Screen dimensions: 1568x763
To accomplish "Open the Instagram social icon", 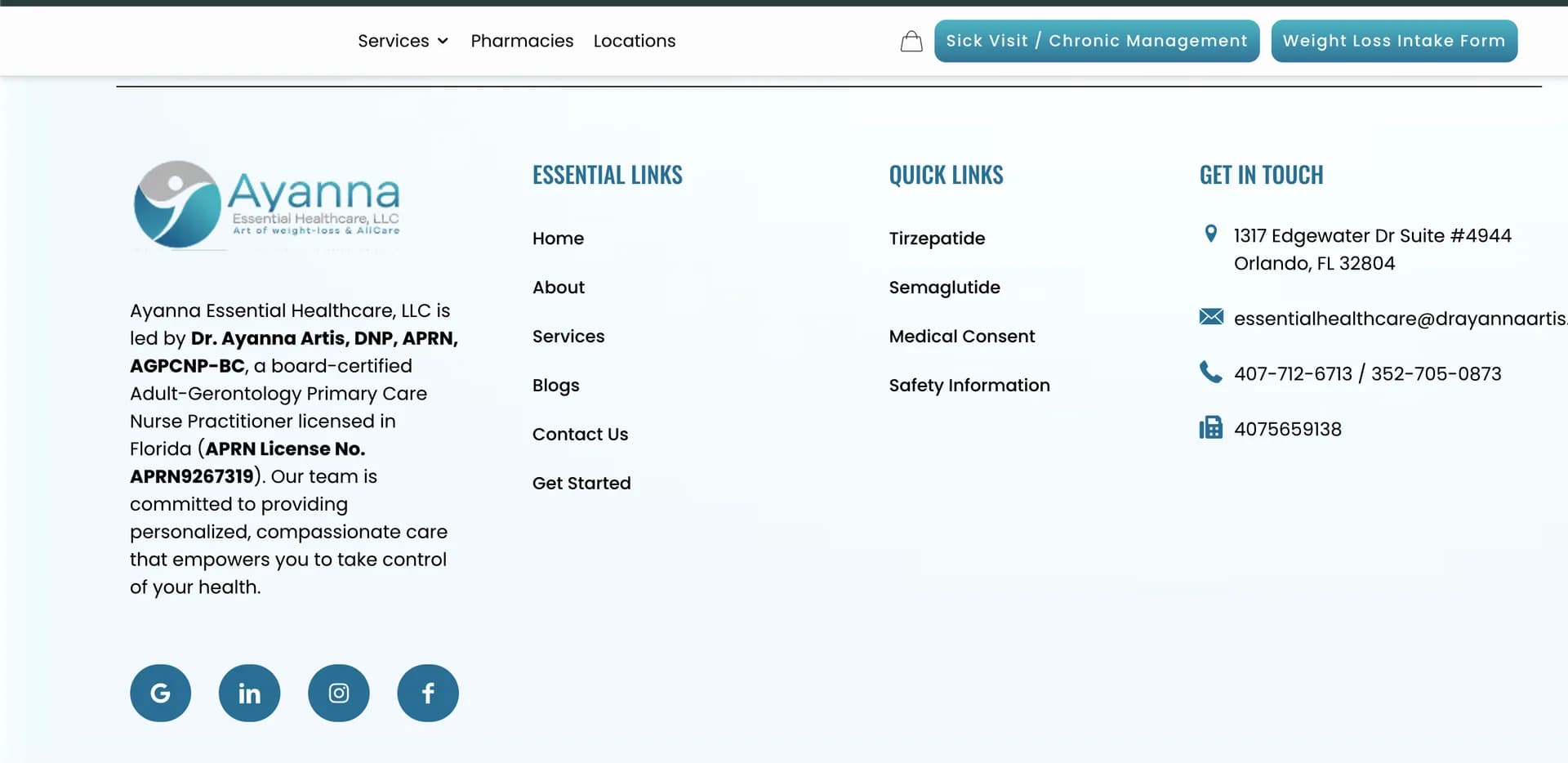I will point(339,693).
